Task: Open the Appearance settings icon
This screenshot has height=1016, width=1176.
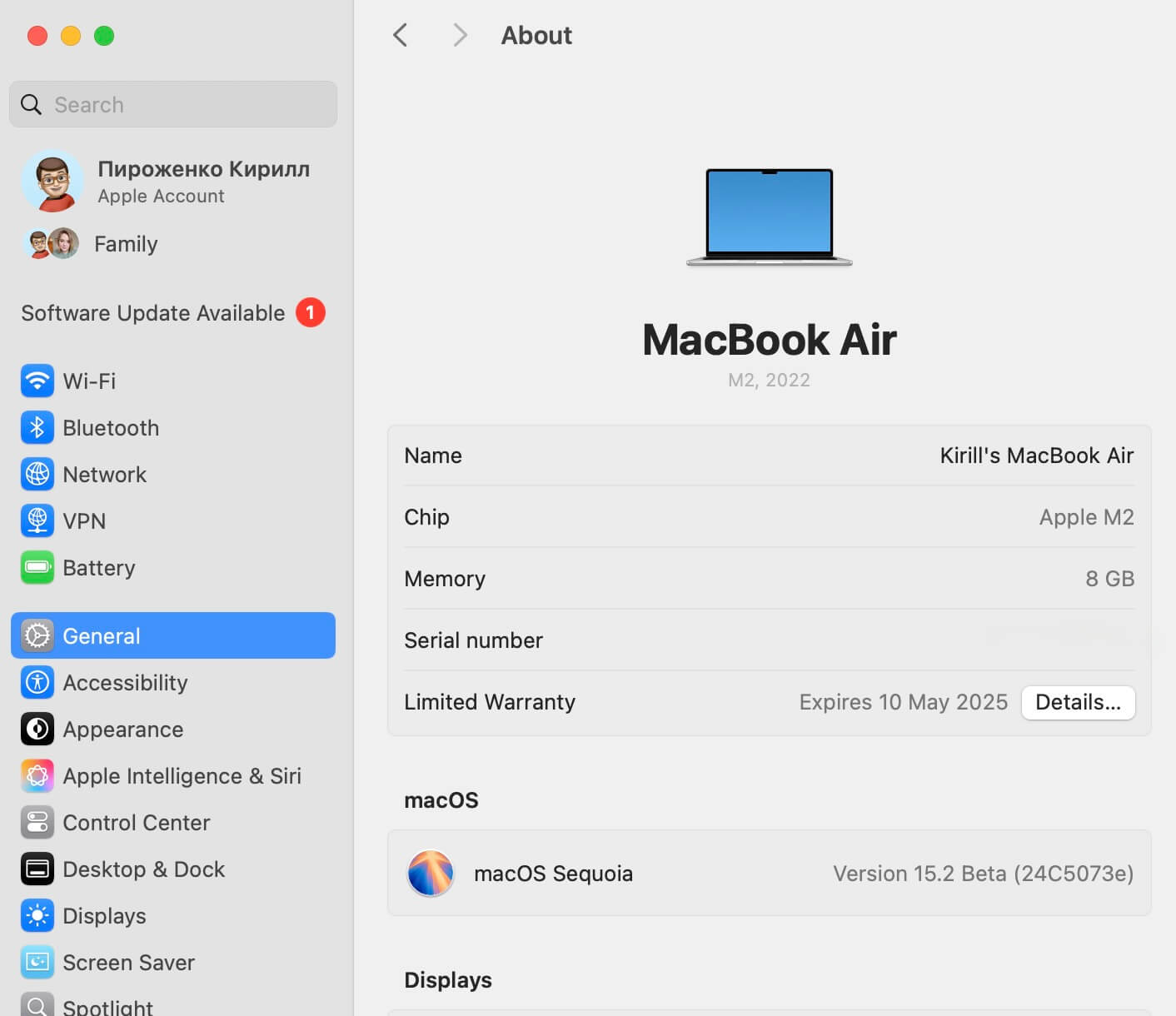Action: click(37, 729)
